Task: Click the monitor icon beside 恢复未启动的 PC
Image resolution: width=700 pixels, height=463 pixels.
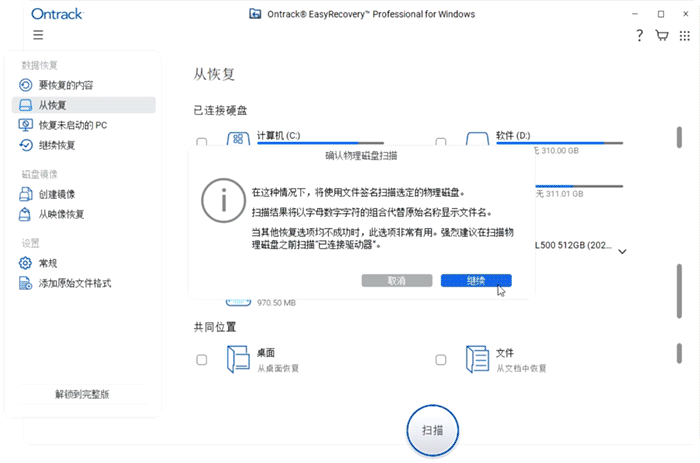Action: (x=25, y=125)
